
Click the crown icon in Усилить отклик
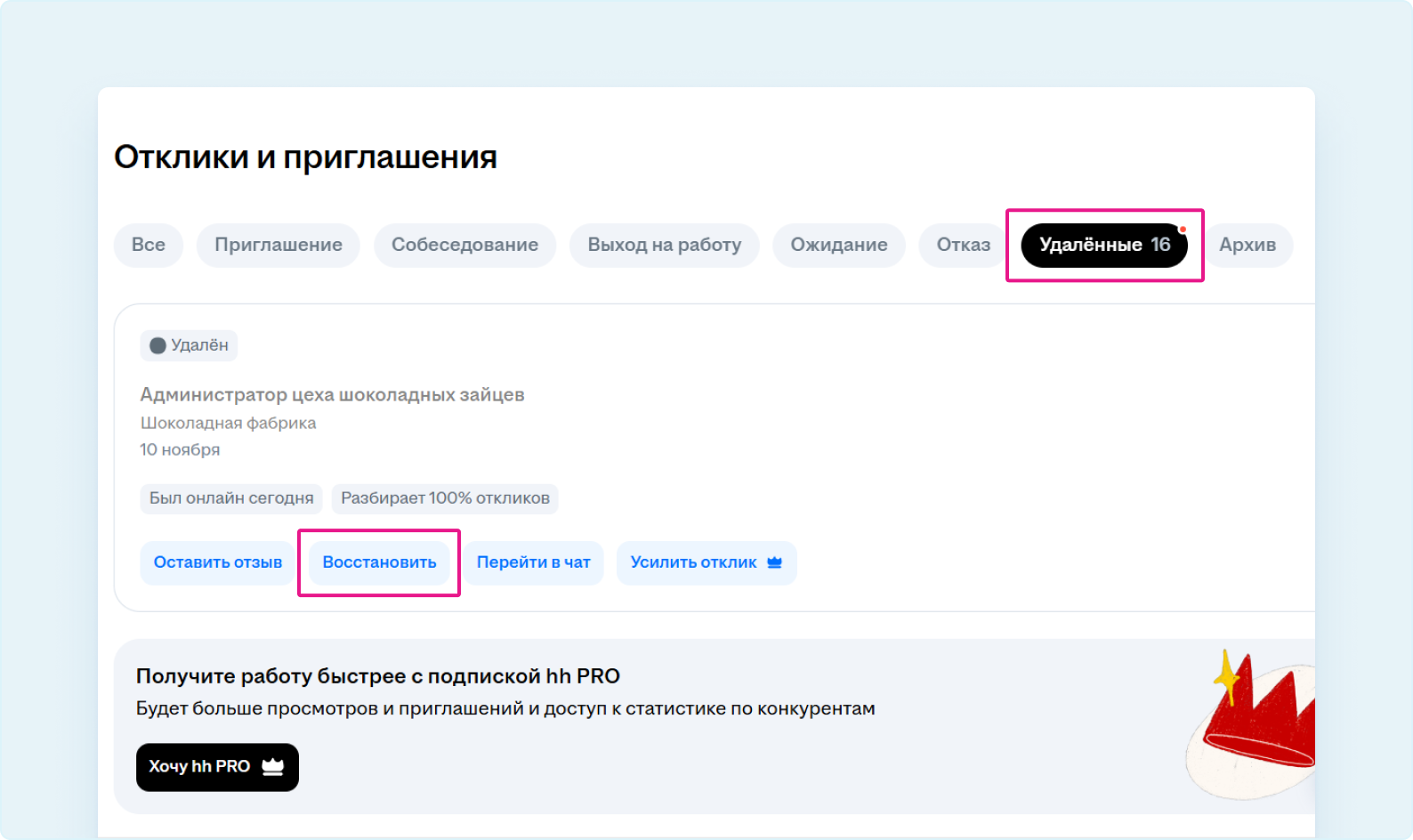click(x=774, y=562)
